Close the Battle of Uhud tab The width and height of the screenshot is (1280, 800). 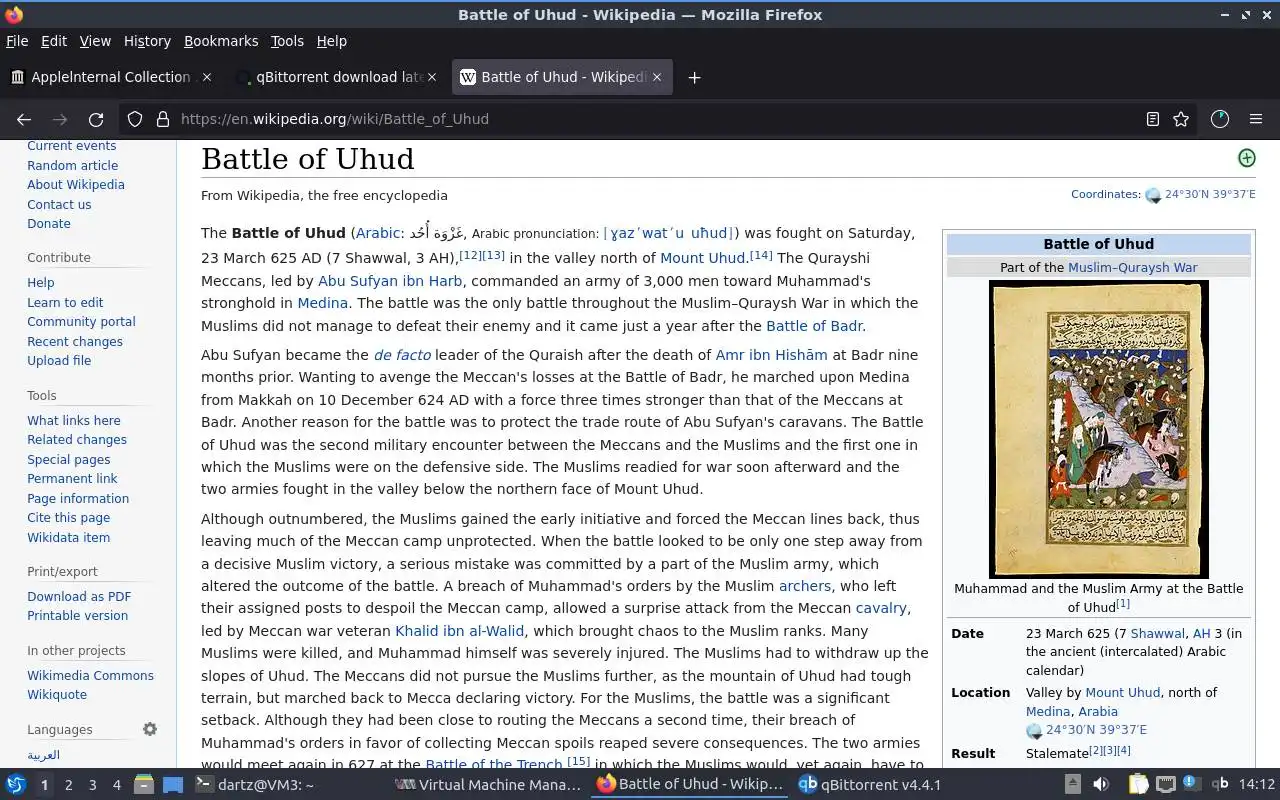click(x=657, y=77)
